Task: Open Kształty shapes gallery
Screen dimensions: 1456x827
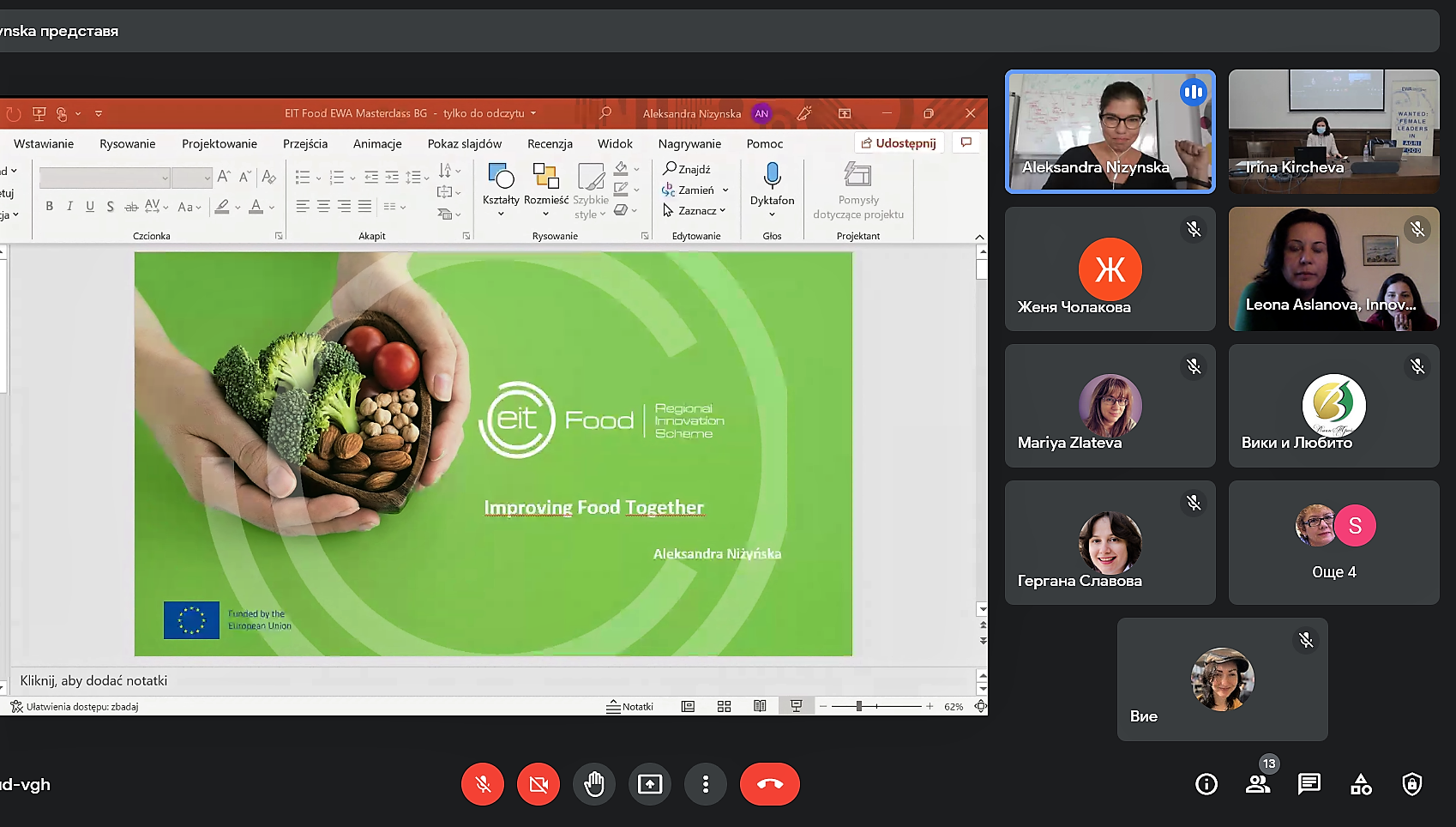Action: [x=501, y=189]
